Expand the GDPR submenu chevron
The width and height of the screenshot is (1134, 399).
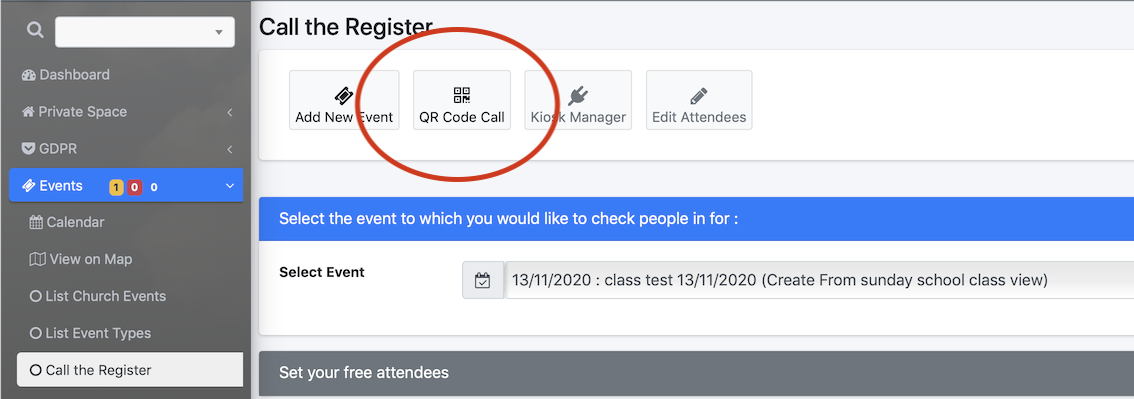coord(229,150)
